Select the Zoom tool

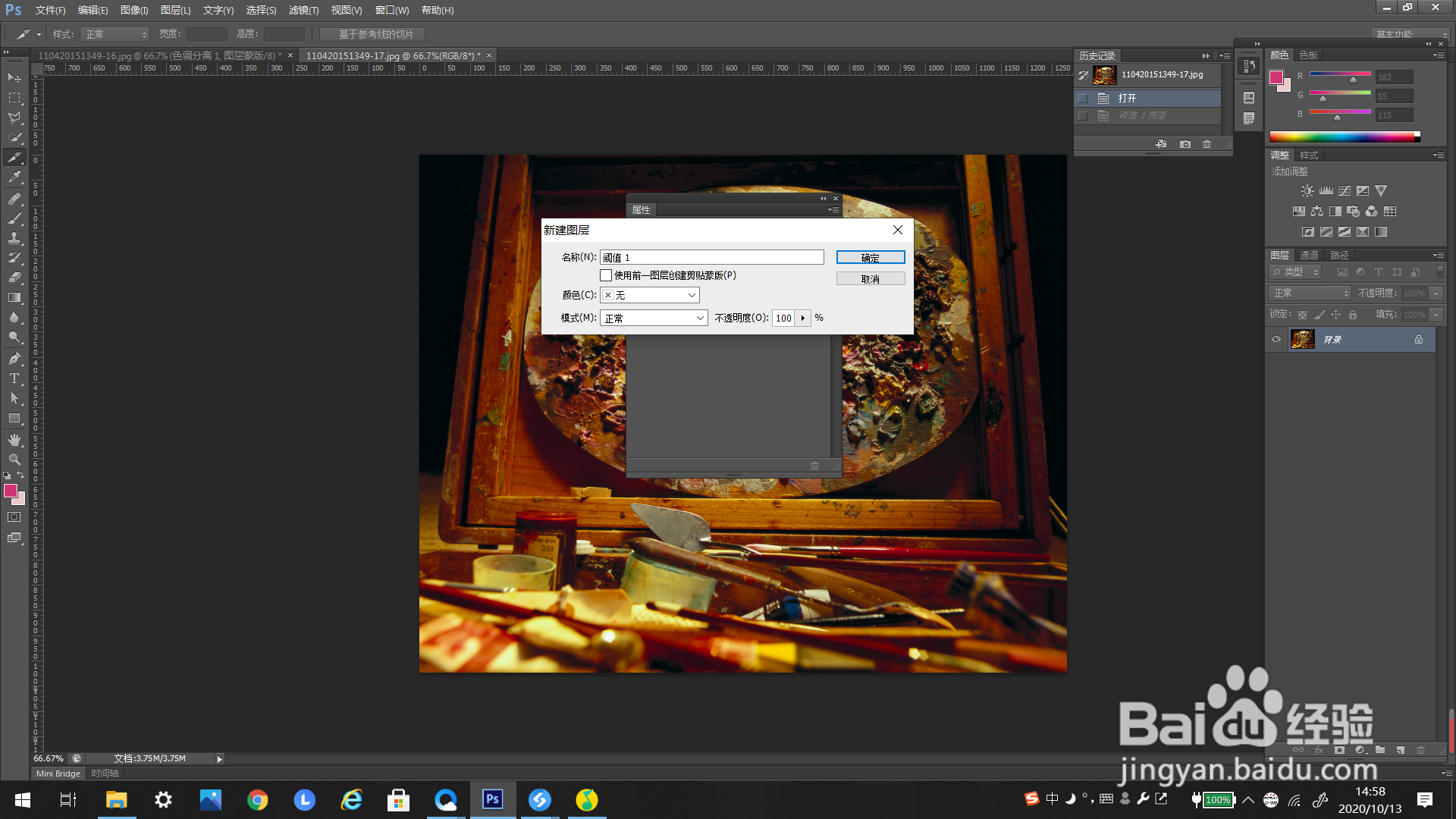(14, 460)
